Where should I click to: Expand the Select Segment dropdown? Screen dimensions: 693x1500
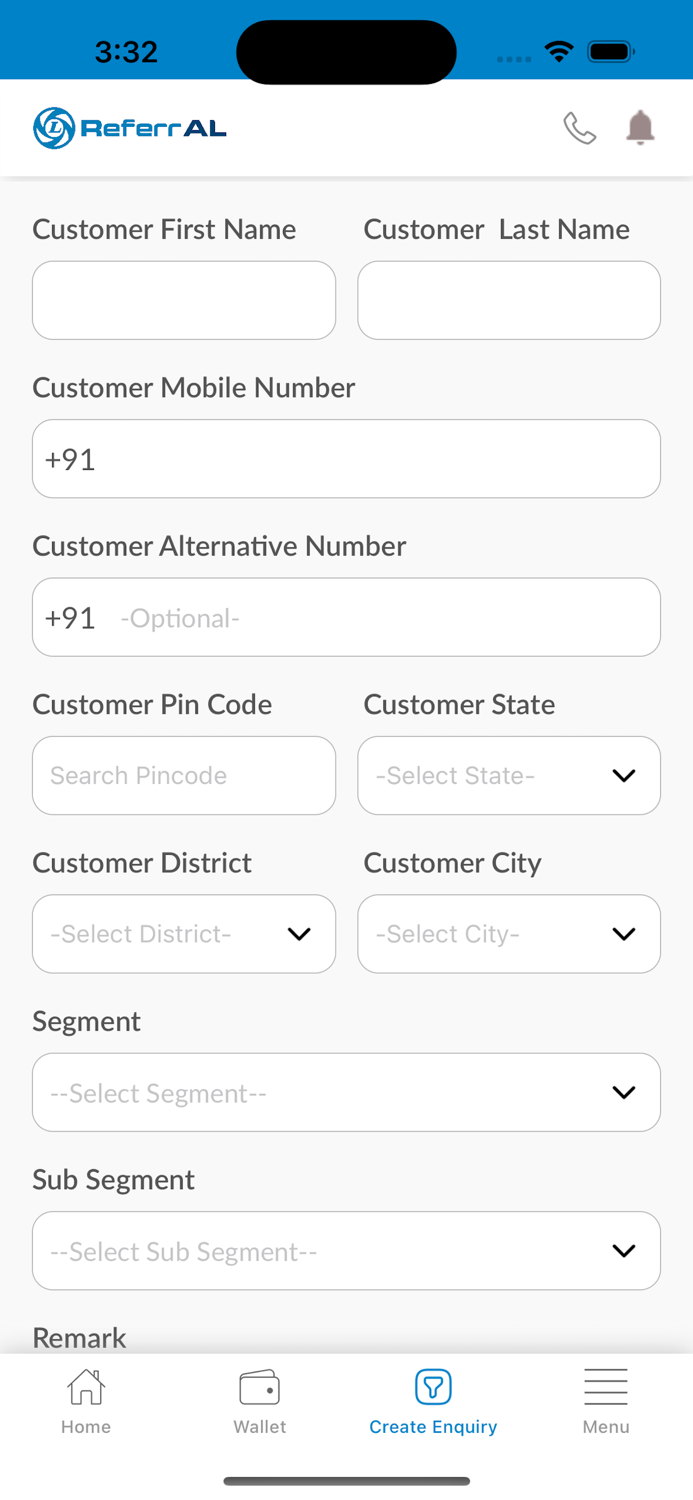point(346,1093)
